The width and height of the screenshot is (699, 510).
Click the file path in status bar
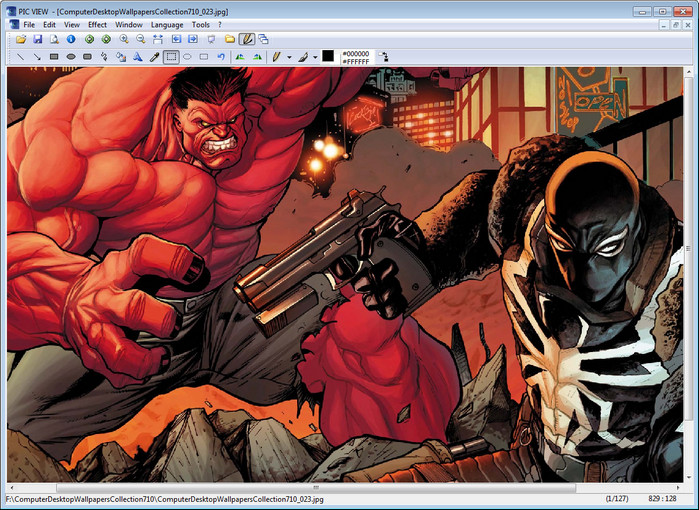click(x=164, y=499)
